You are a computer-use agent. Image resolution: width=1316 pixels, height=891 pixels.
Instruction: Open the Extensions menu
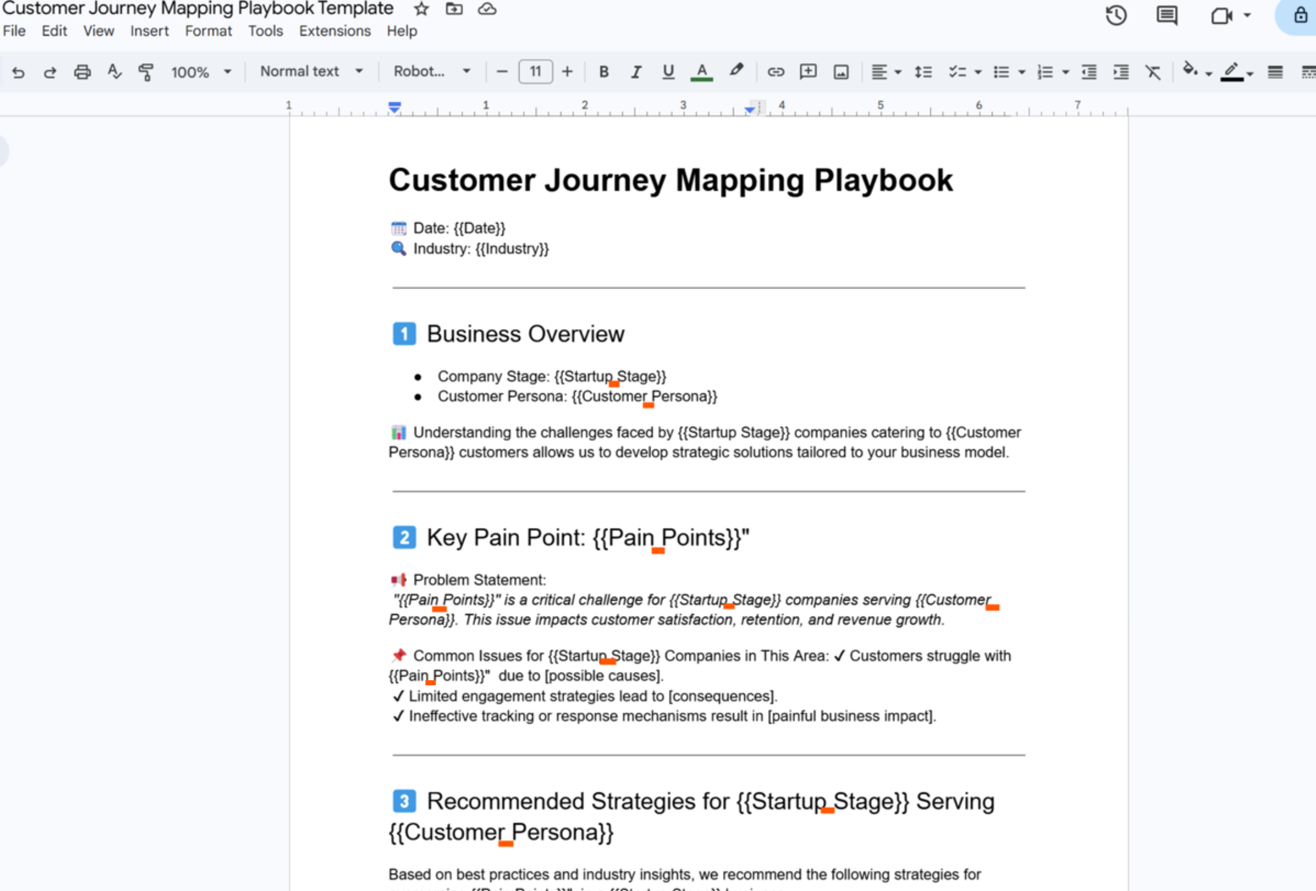click(x=334, y=31)
